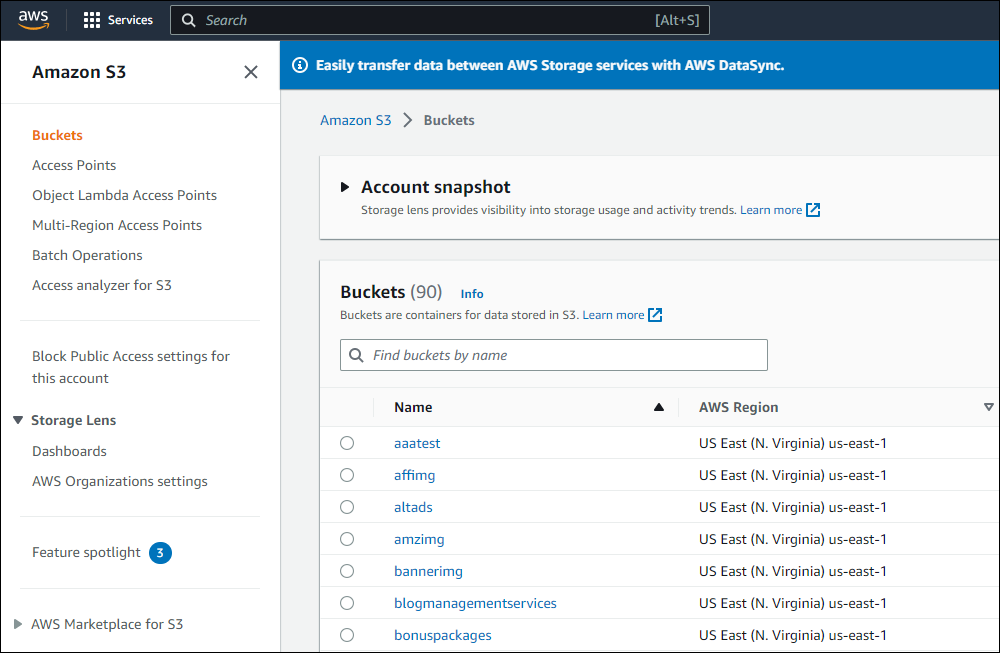Select the amzimg bucket radio button

point(347,539)
